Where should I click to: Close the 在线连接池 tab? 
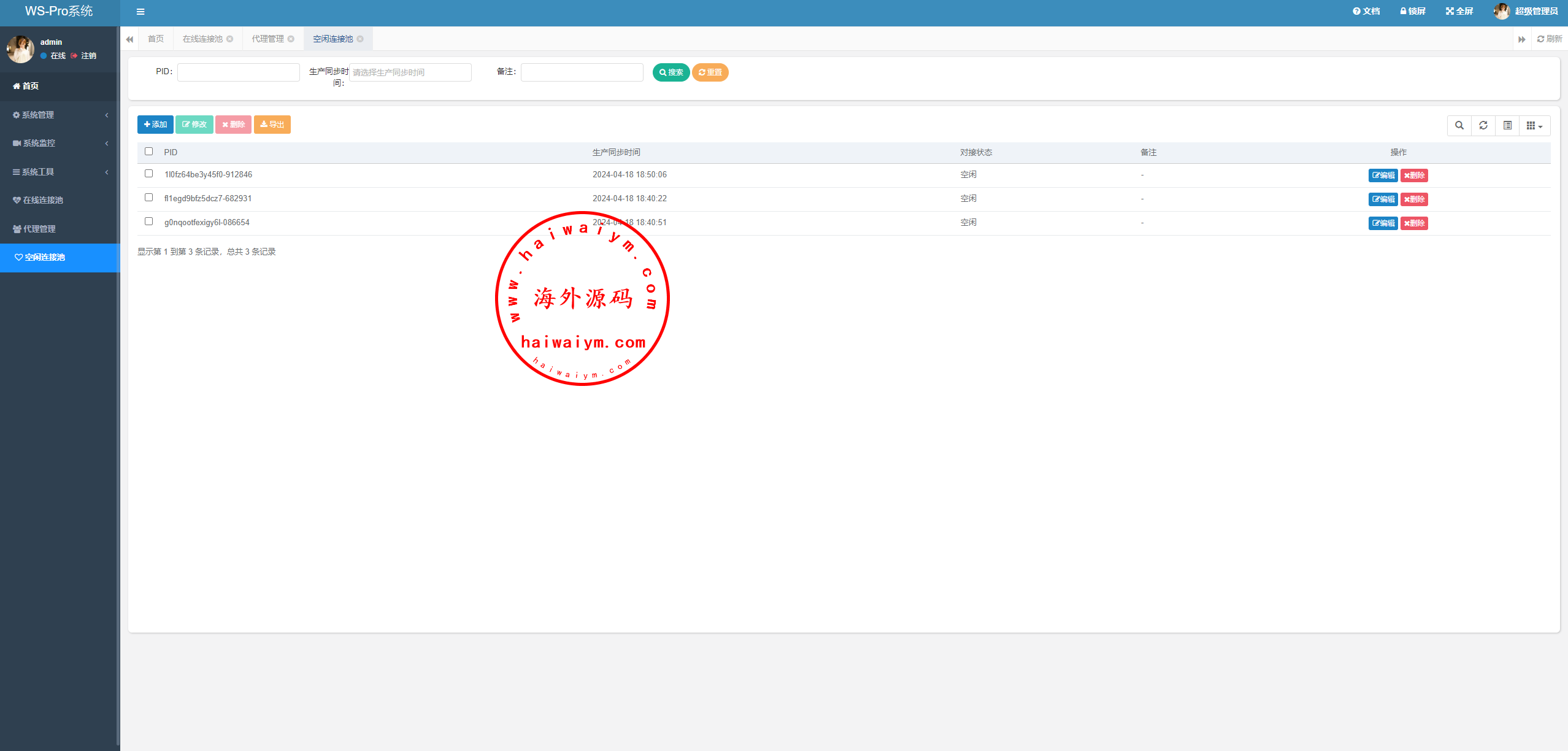(230, 39)
